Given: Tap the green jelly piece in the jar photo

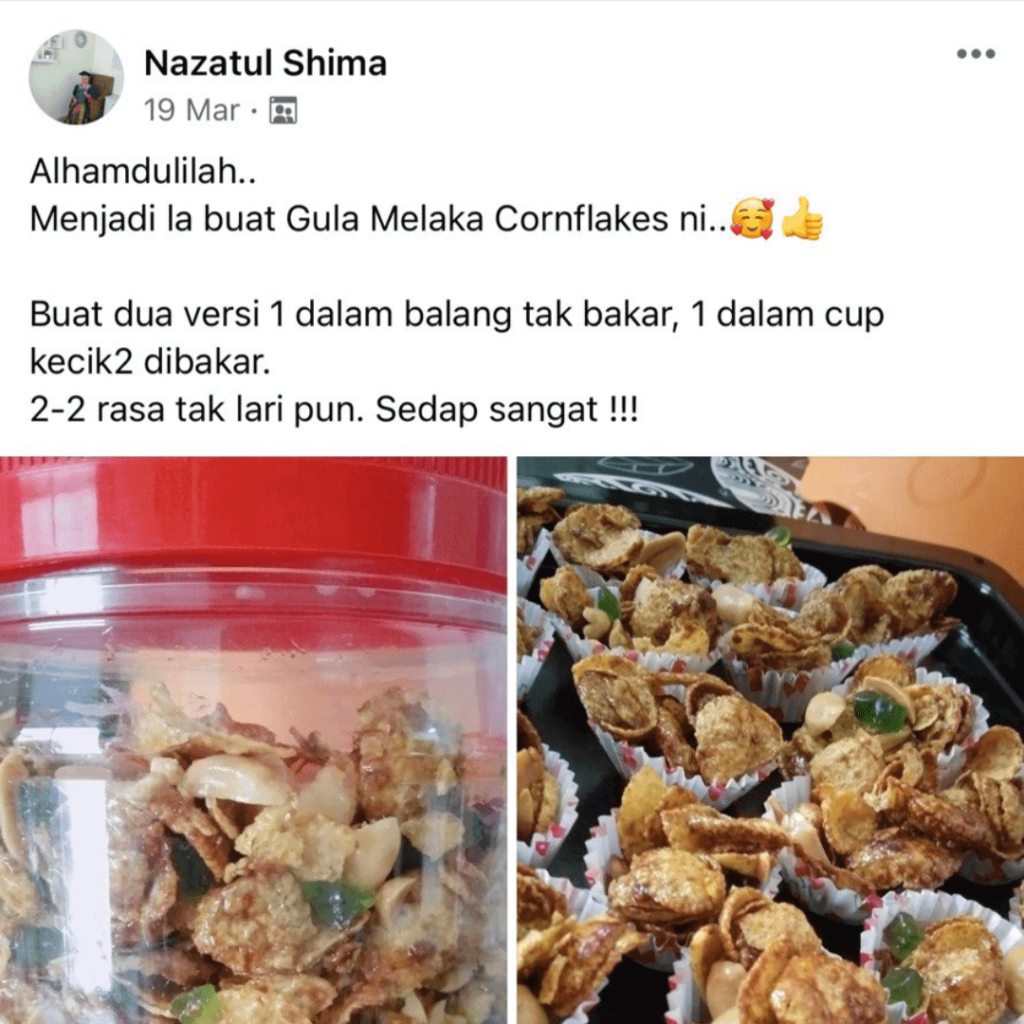Looking at the screenshot, I should coord(337,903).
